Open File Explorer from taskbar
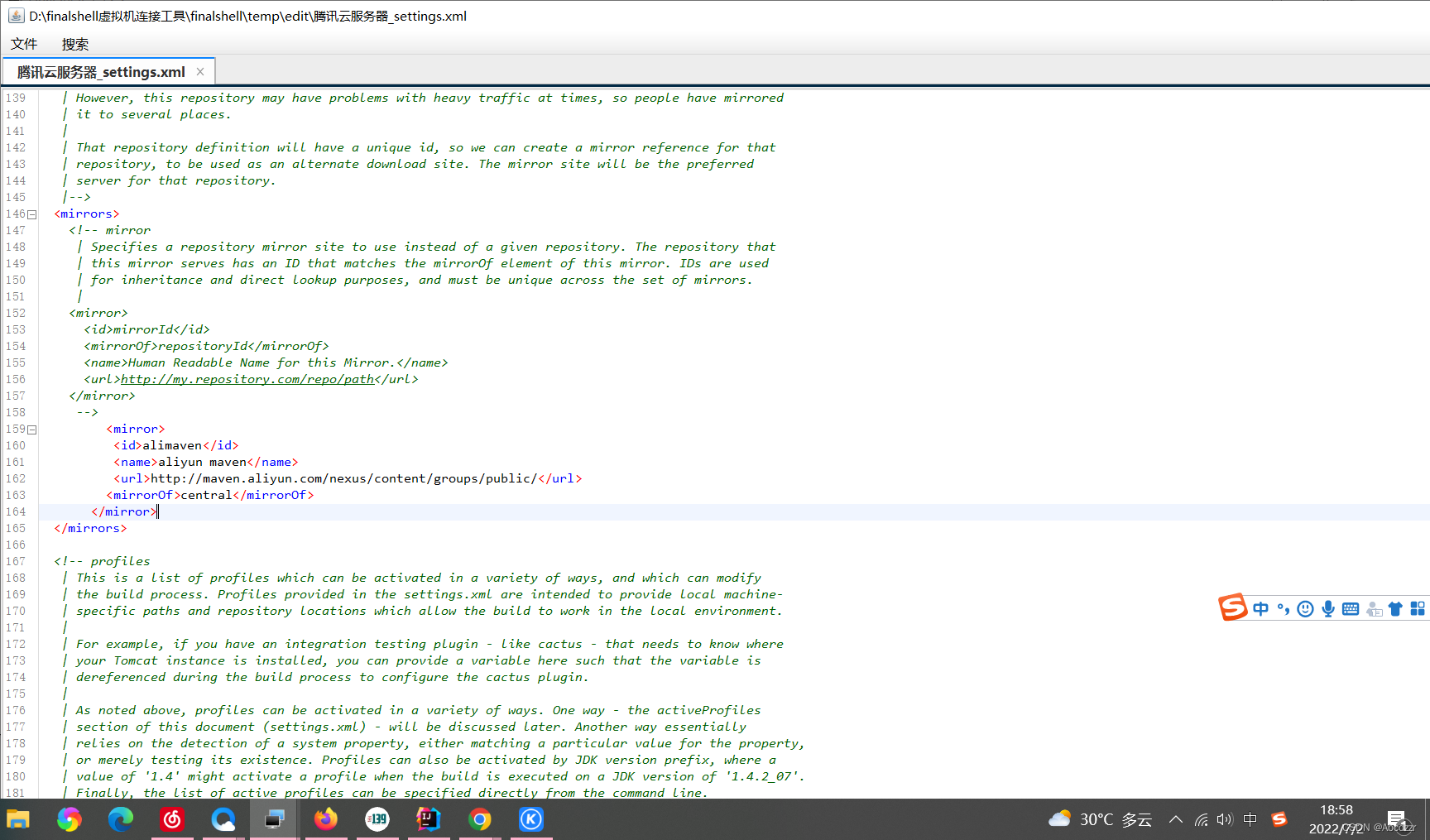The image size is (1430, 840). tap(18, 819)
